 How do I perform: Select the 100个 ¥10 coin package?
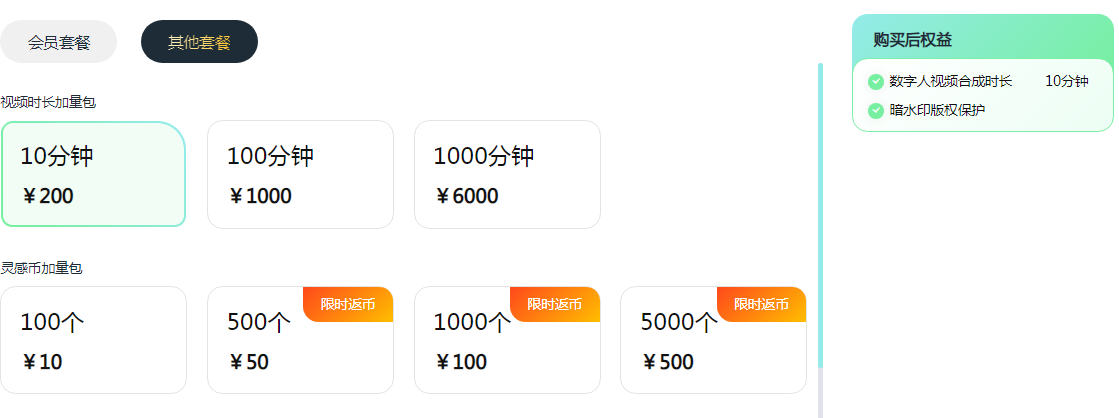(x=93, y=340)
